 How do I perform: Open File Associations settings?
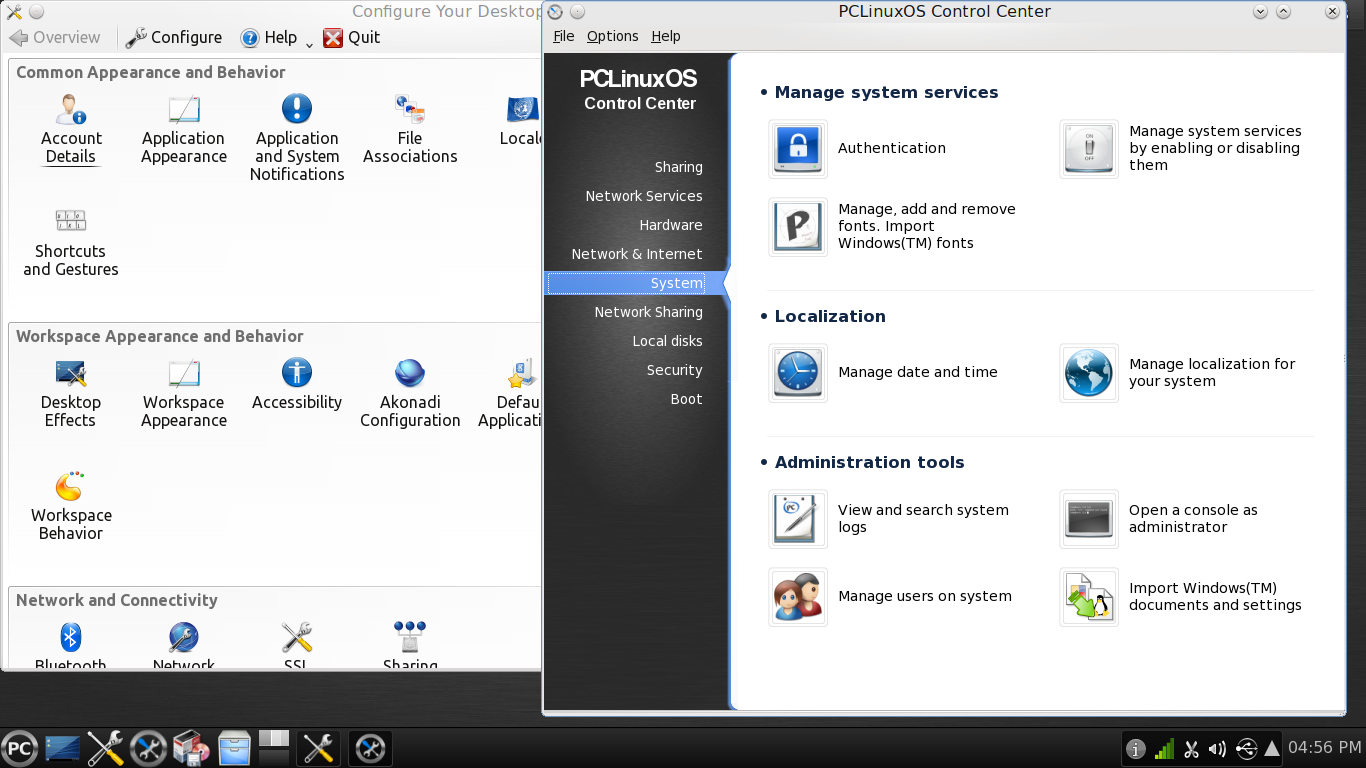click(x=410, y=128)
